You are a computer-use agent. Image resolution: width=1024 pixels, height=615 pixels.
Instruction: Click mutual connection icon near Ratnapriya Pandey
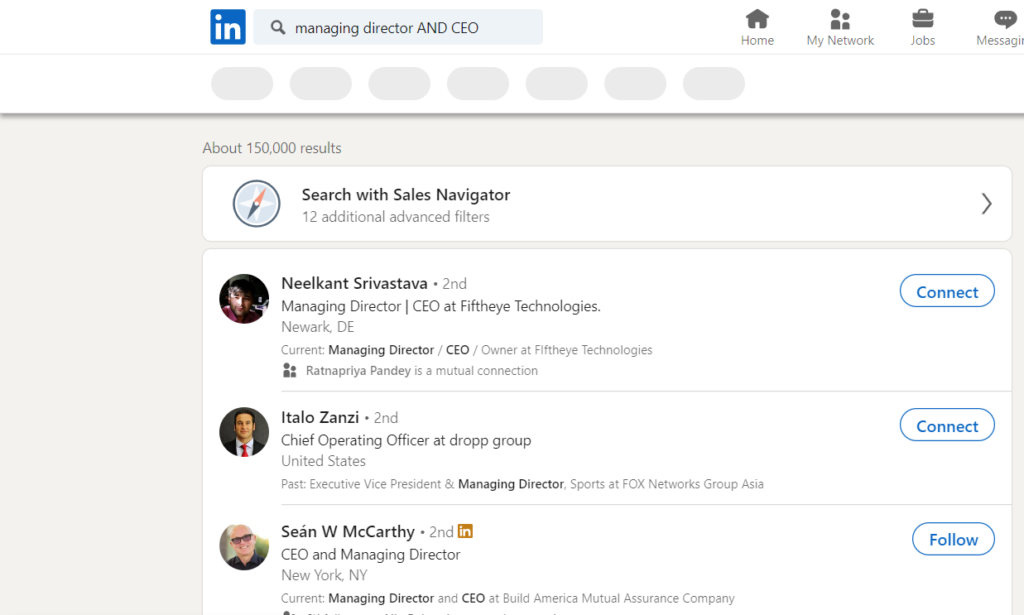289,371
